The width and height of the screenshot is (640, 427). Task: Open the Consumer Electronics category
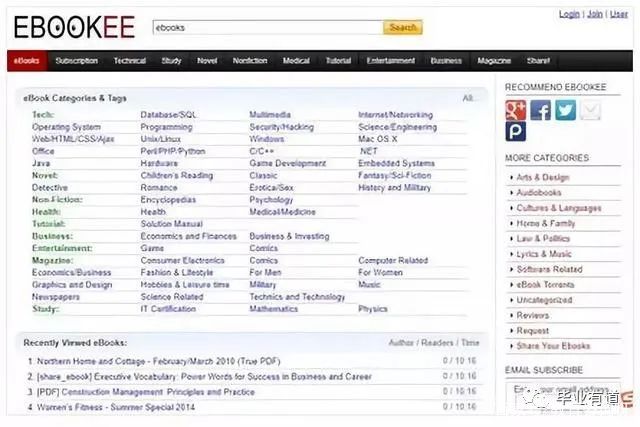click(182, 260)
